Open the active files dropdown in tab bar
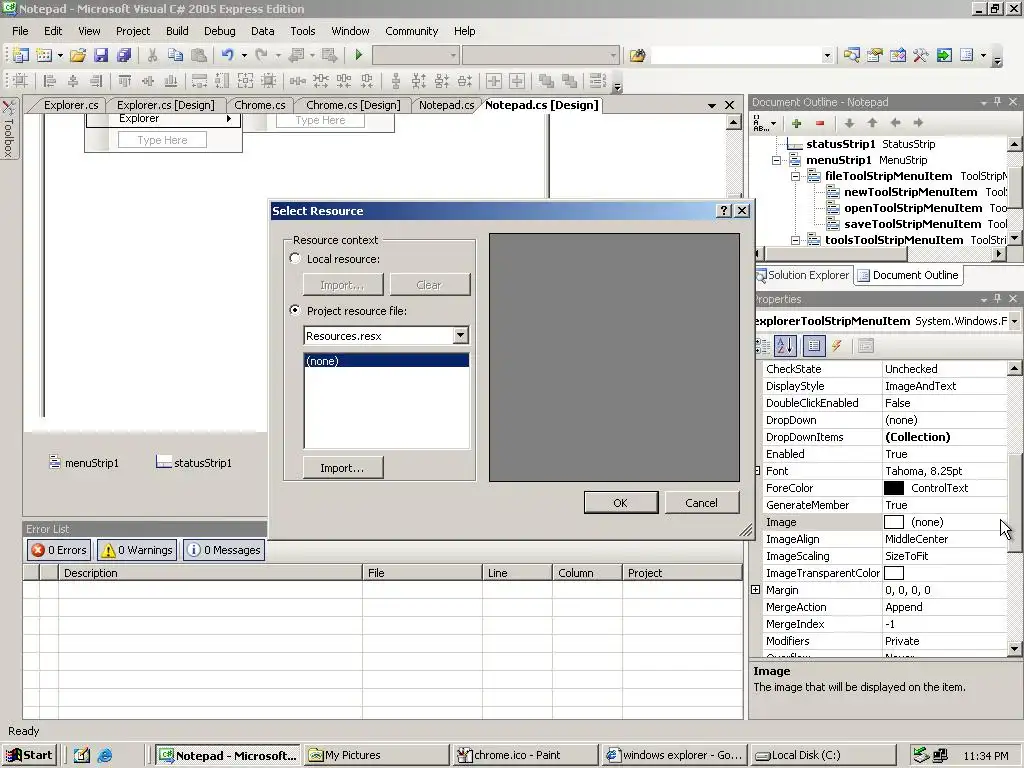This screenshot has width=1024, height=768. [x=712, y=105]
